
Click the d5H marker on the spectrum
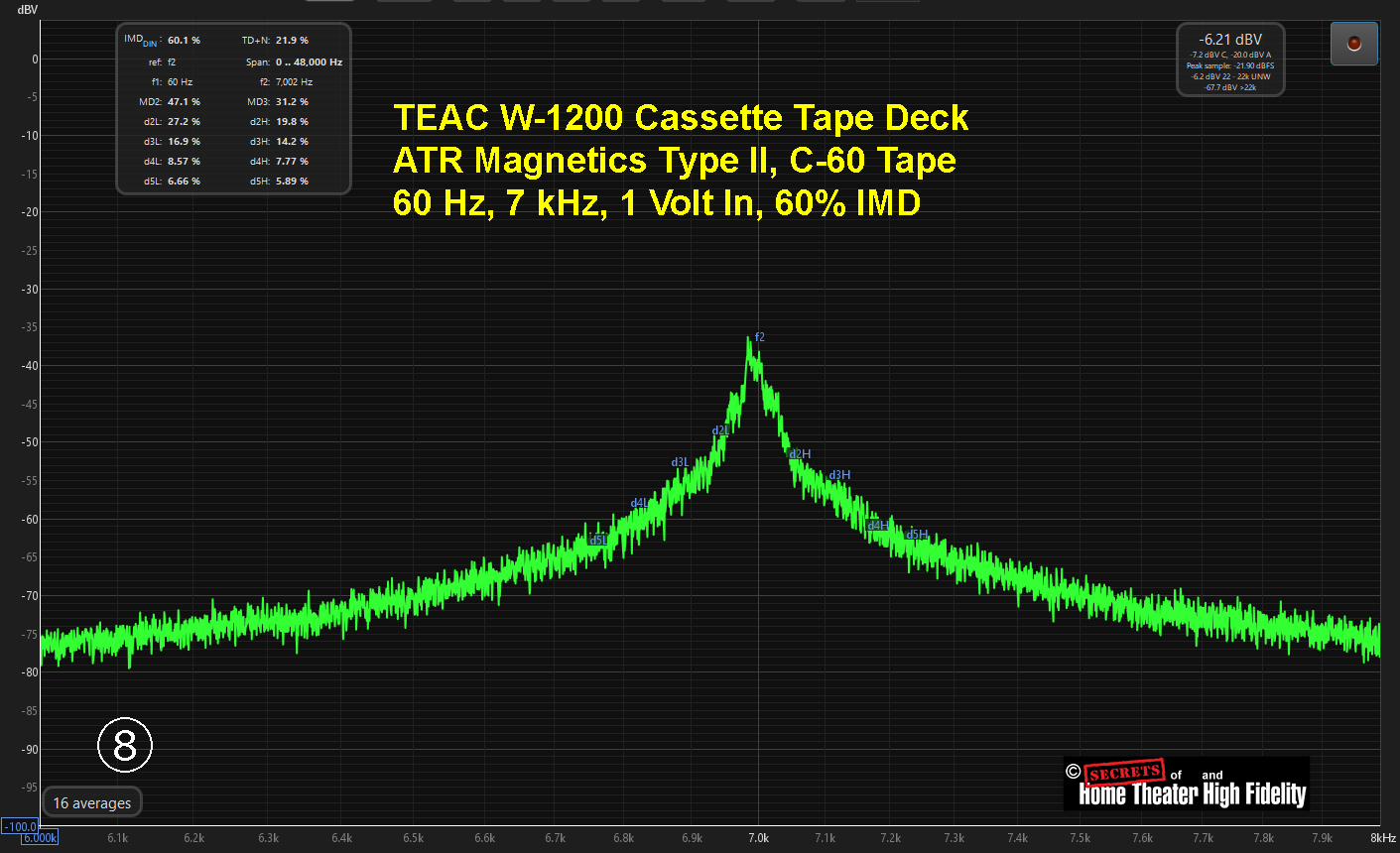(x=917, y=535)
